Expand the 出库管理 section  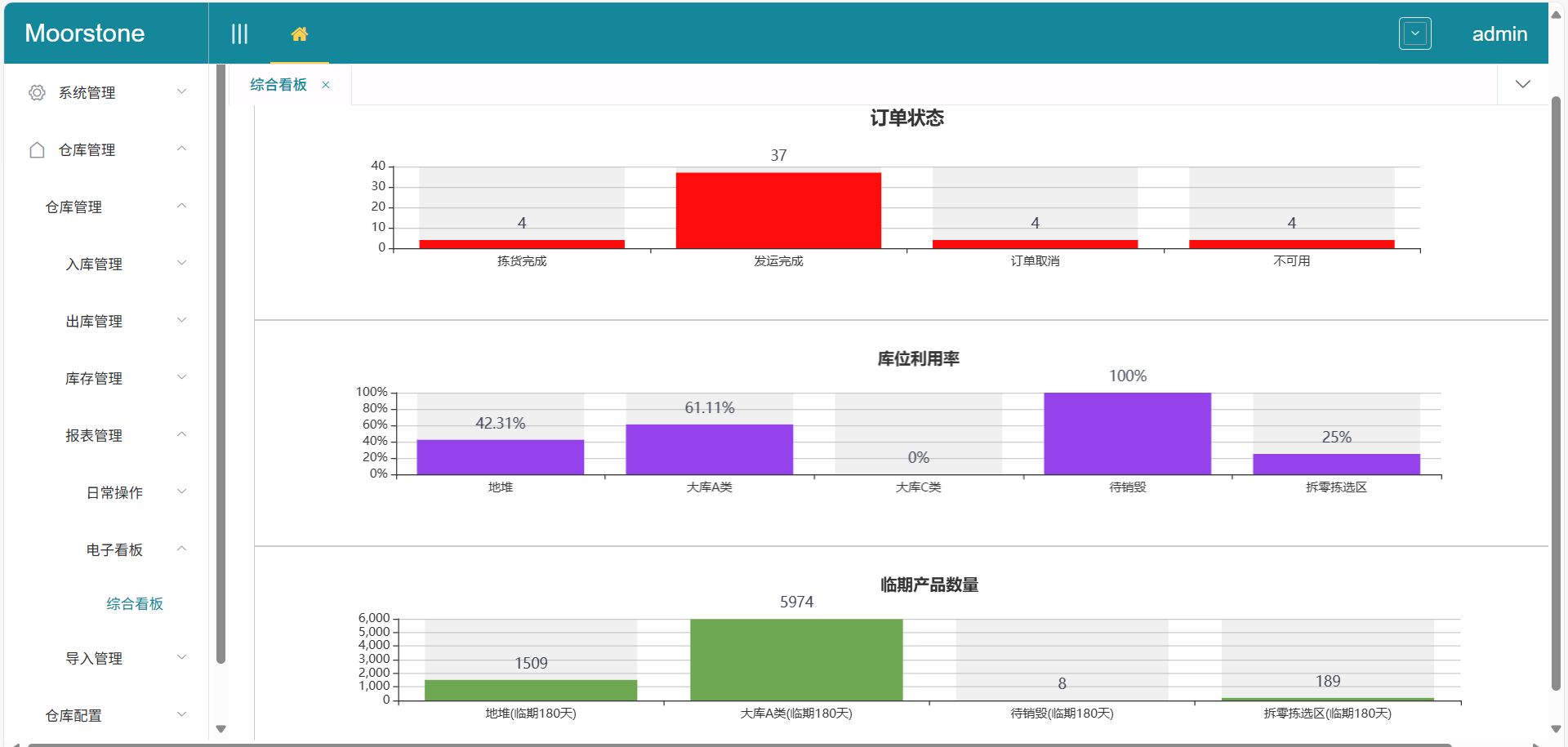click(x=181, y=320)
